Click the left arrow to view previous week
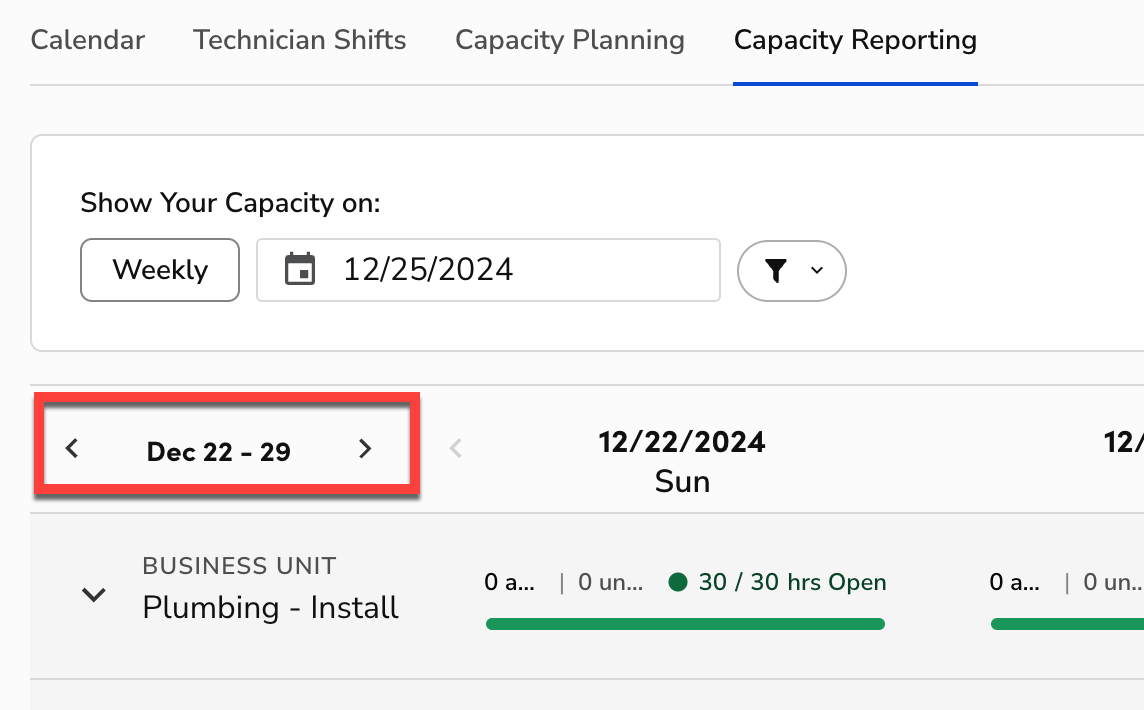This screenshot has width=1144, height=710. (72, 448)
